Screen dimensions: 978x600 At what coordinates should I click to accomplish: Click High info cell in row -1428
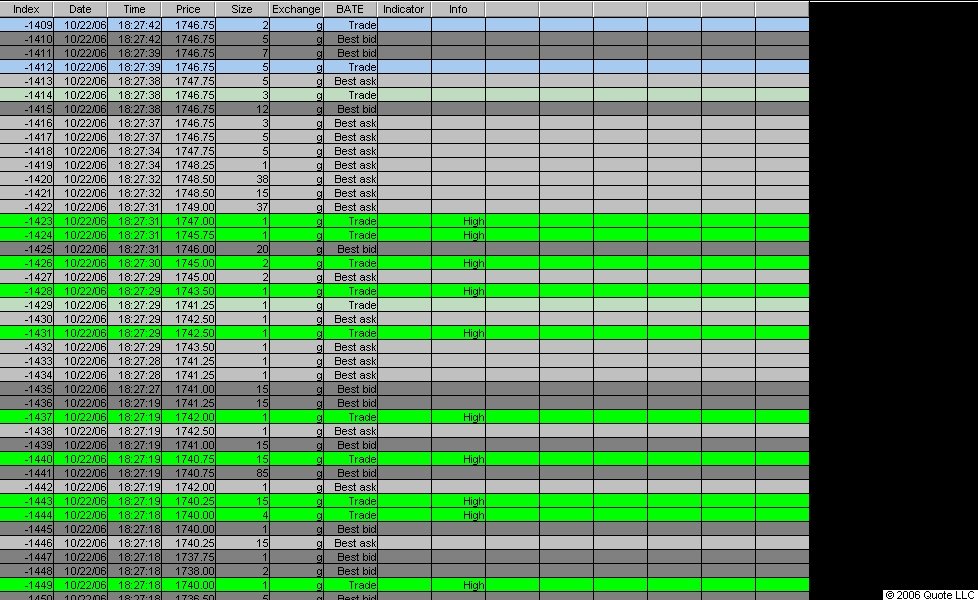pos(458,291)
